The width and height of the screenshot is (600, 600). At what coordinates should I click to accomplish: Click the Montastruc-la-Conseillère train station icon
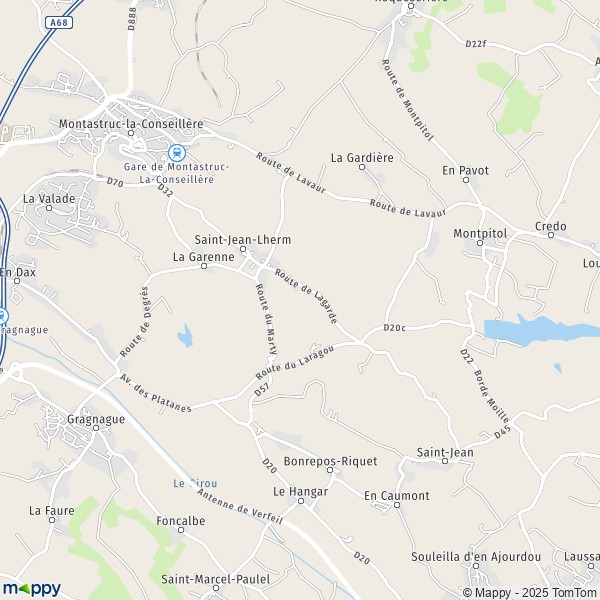click(x=177, y=153)
